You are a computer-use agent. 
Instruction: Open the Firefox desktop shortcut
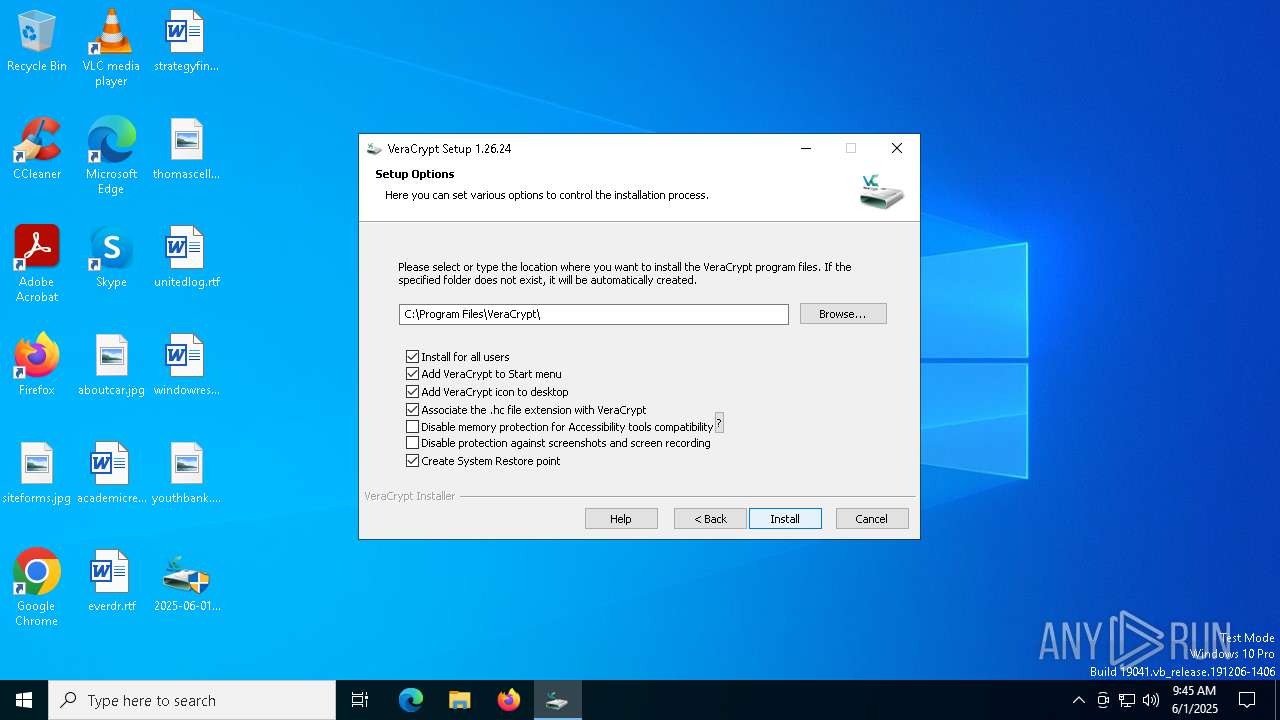tap(37, 365)
